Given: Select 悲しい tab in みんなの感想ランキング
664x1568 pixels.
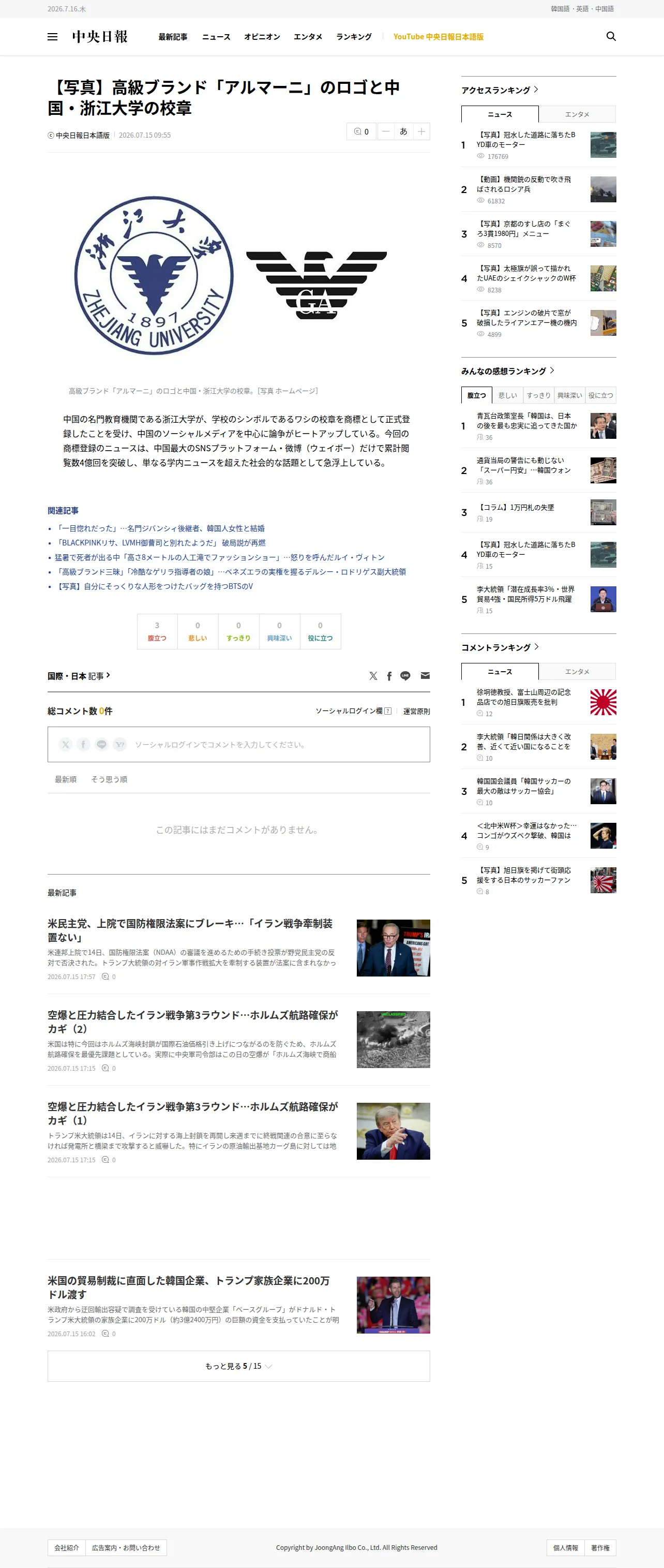Looking at the screenshot, I should 508,395.
